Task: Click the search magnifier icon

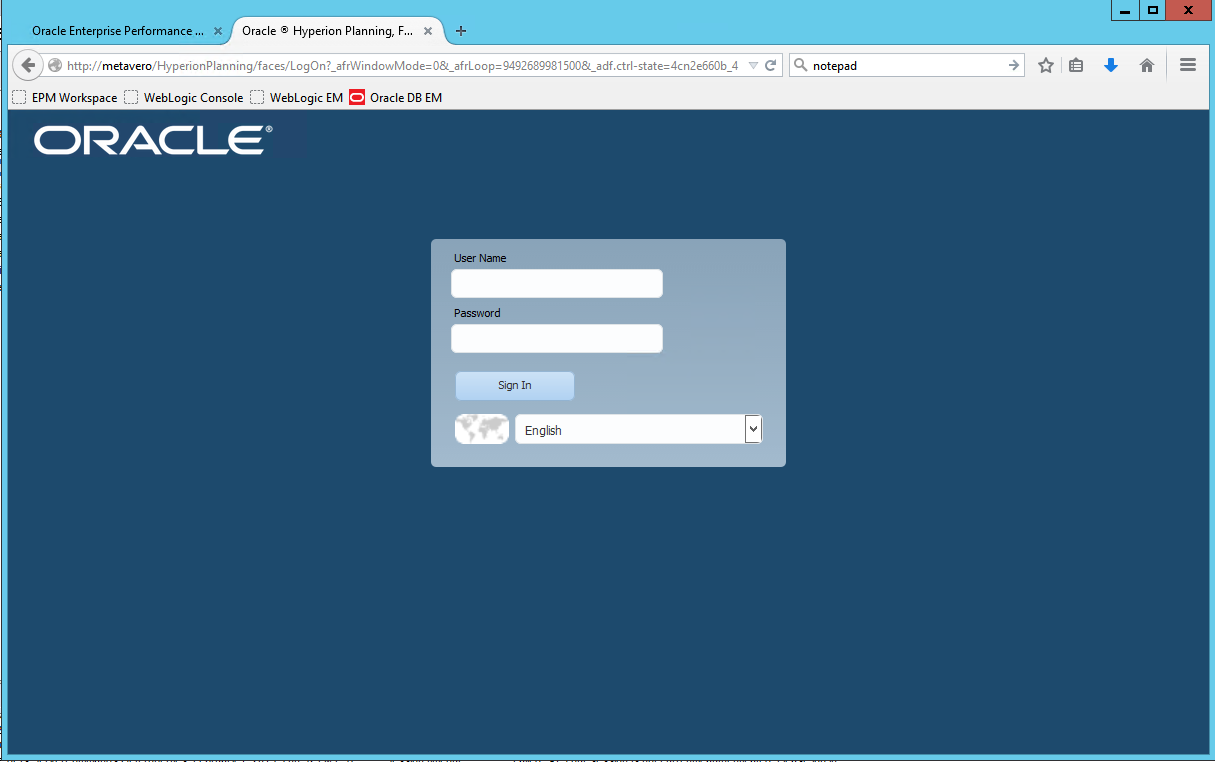Action: point(800,65)
